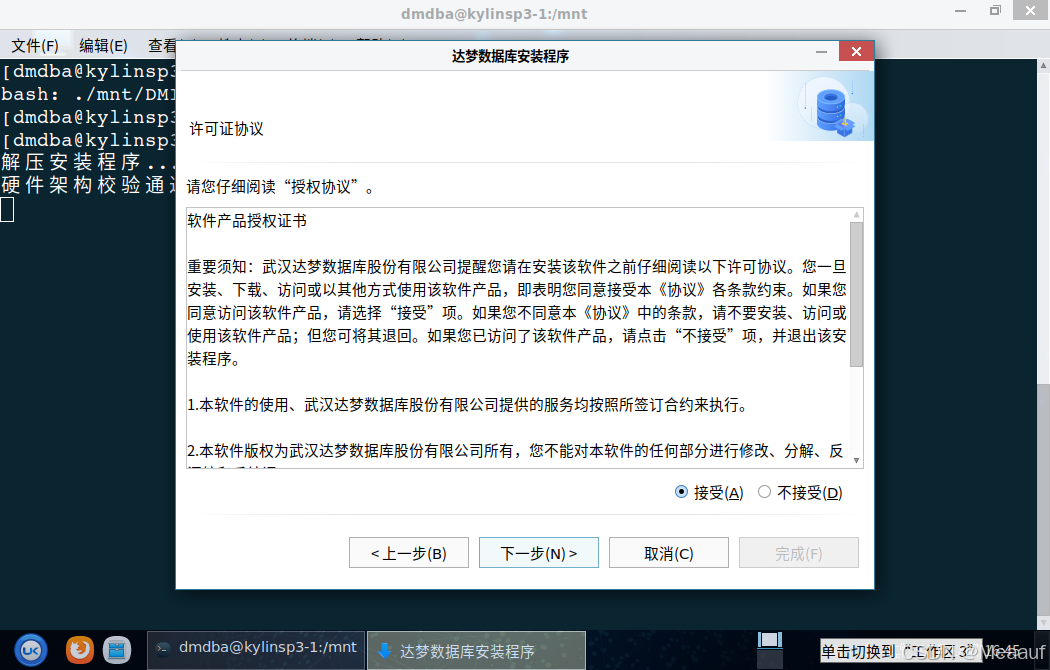Screen dimensions: 1050x670
Task: Switch to 达梦数据库安装程序 taskbar item
Action: click(477, 650)
